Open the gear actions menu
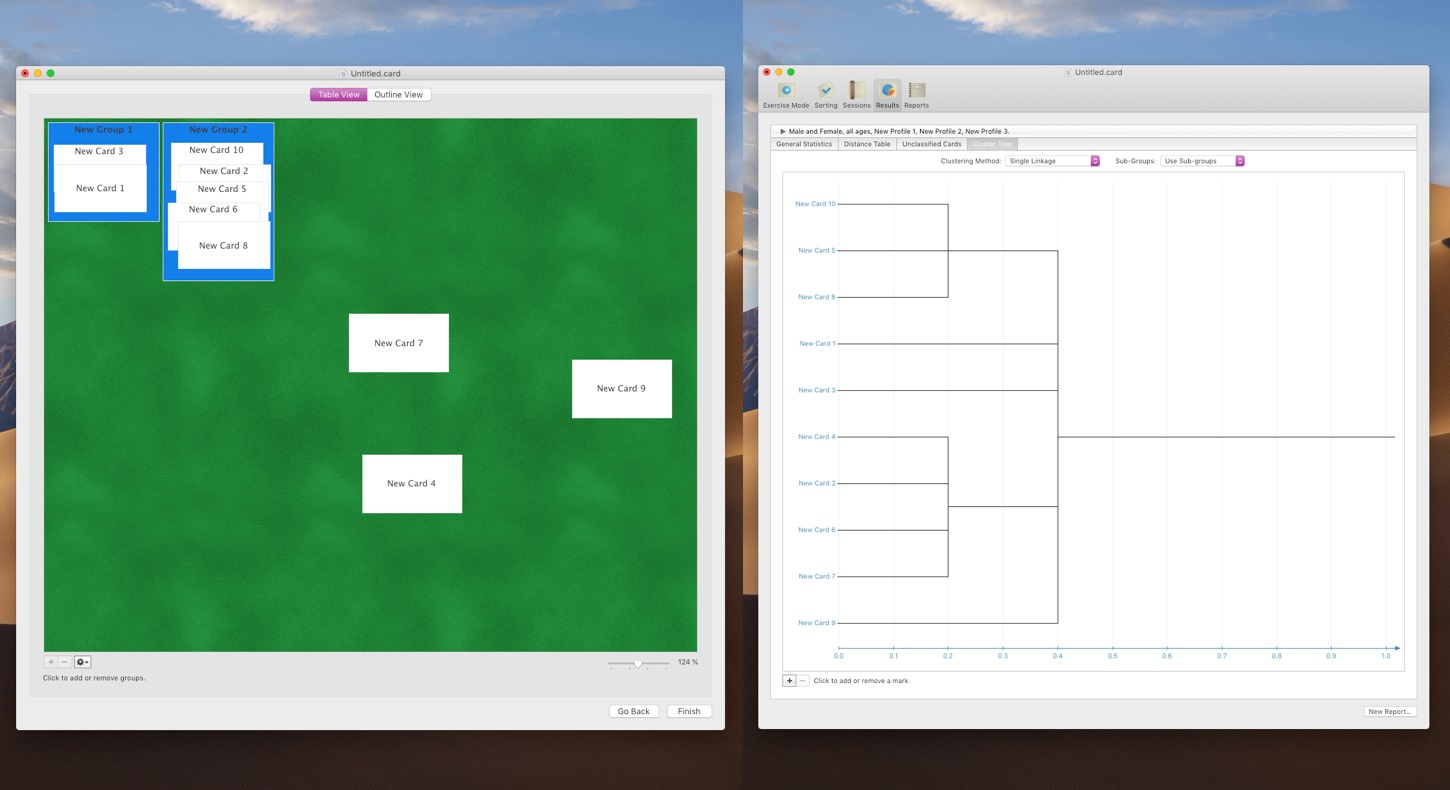This screenshot has height=790, width=1450. (x=82, y=662)
